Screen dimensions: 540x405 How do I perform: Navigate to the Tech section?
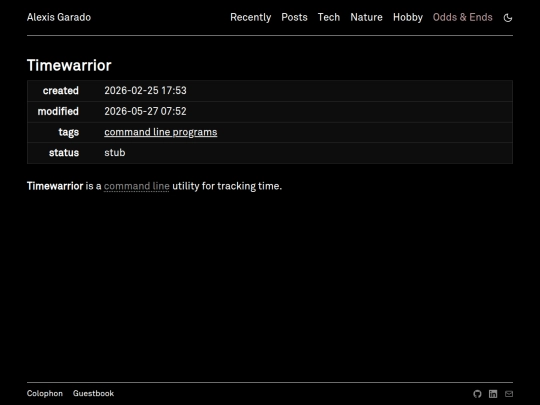(x=329, y=17)
